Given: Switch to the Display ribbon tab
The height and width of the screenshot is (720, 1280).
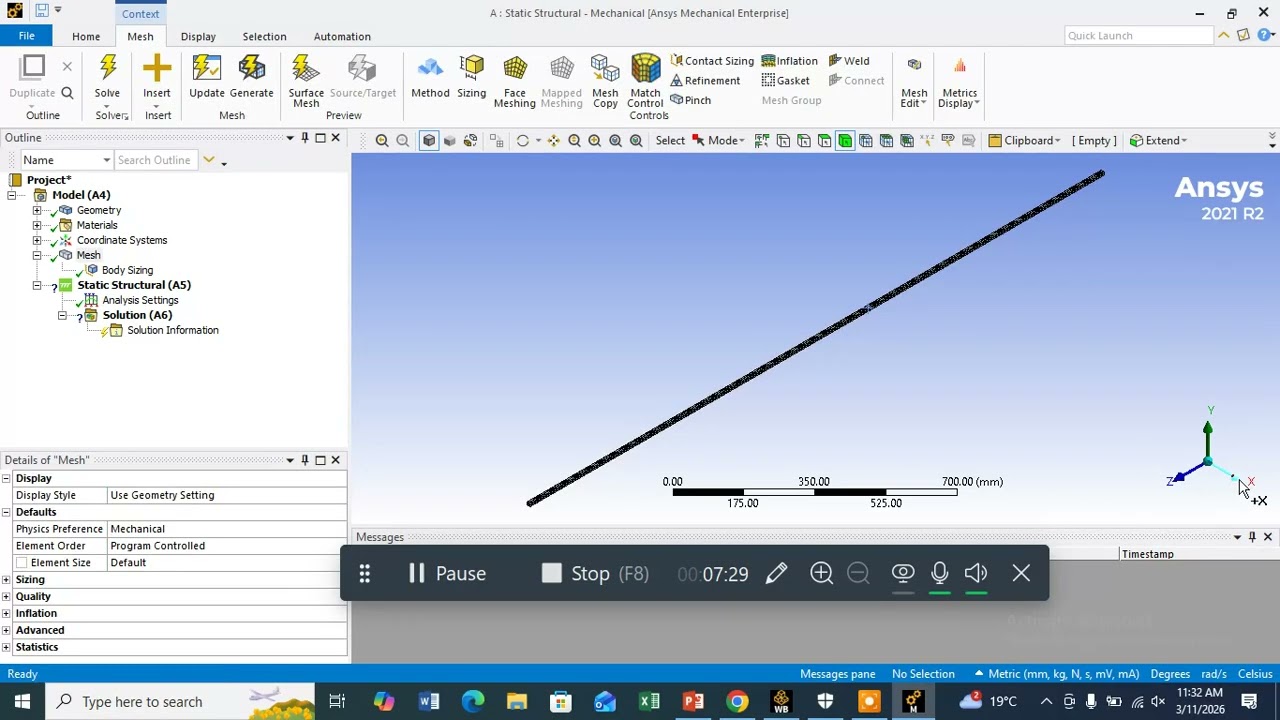Looking at the screenshot, I should pyautogui.click(x=198, y=37).
